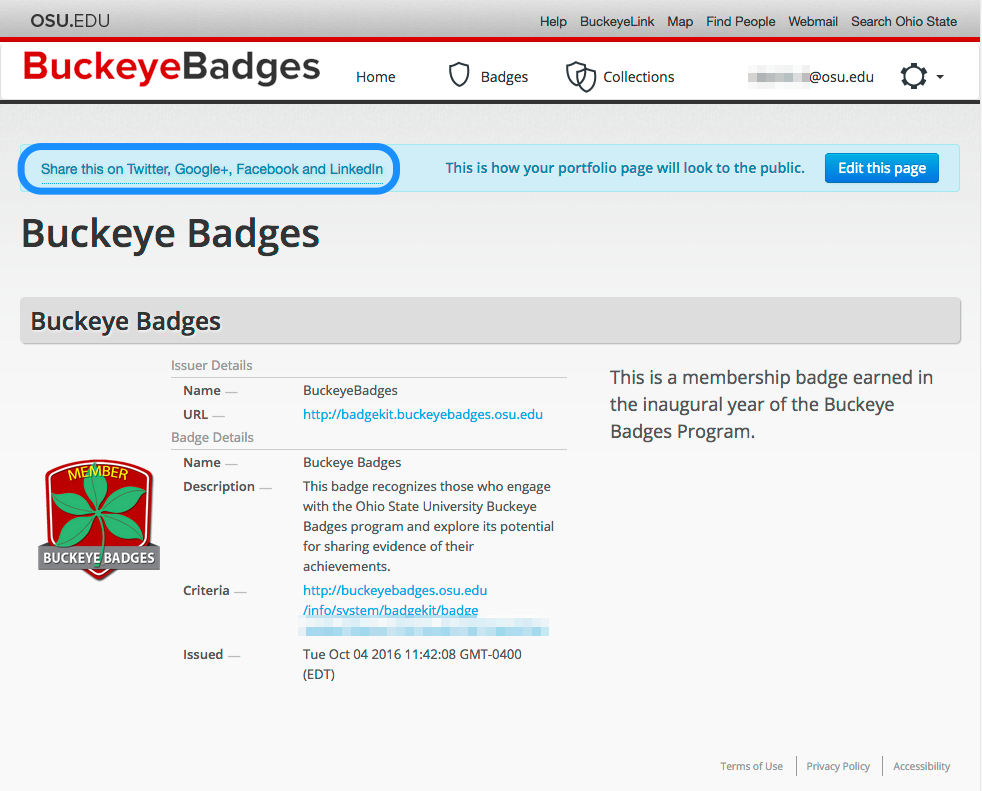Viewport: 982px width, 791px height.
Task: Click the Buckeye Badges member badge image
Action: [x=99, y=520]
